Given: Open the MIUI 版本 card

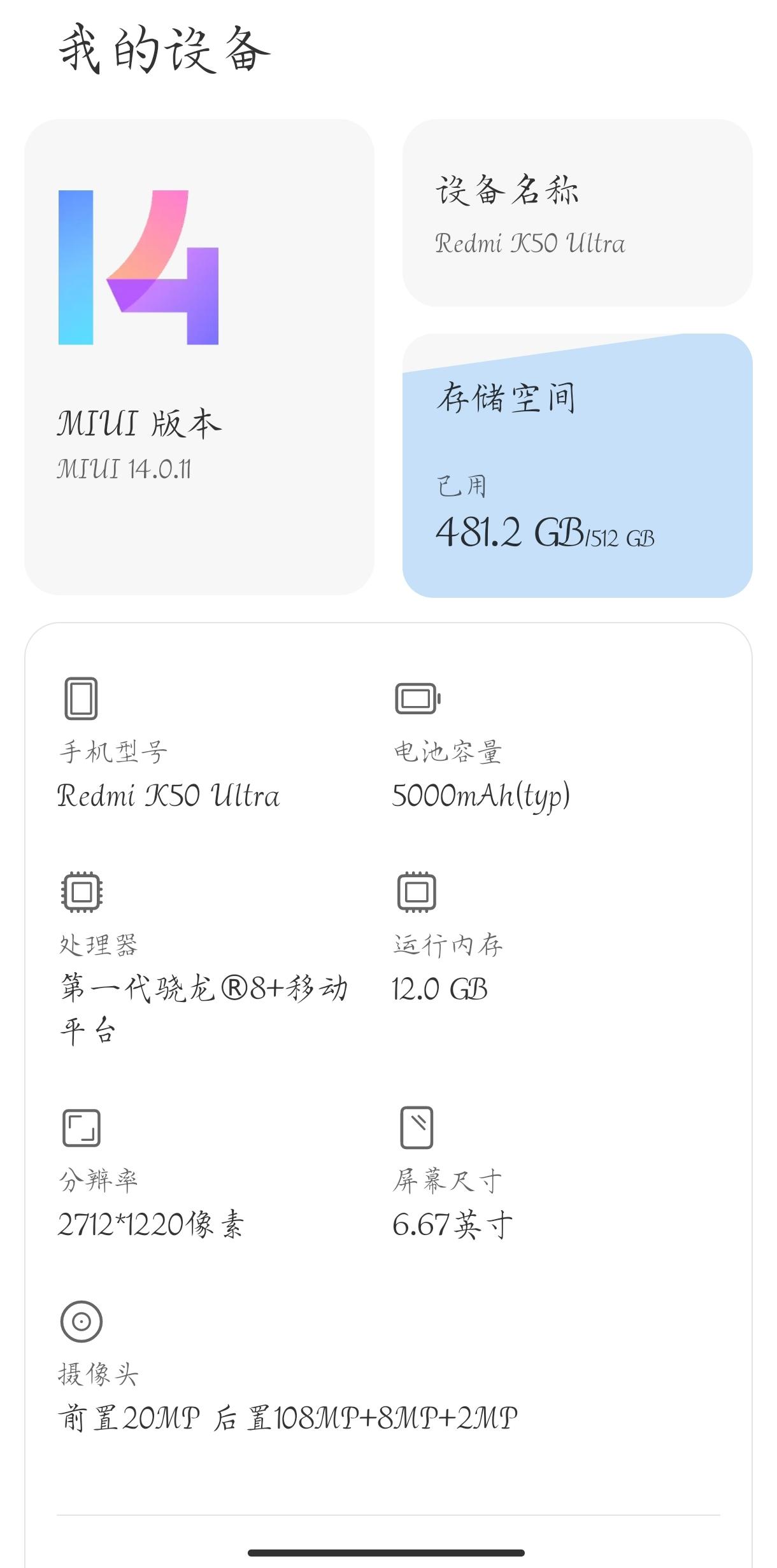Looking at the screenshot, I should click(199, 357).
